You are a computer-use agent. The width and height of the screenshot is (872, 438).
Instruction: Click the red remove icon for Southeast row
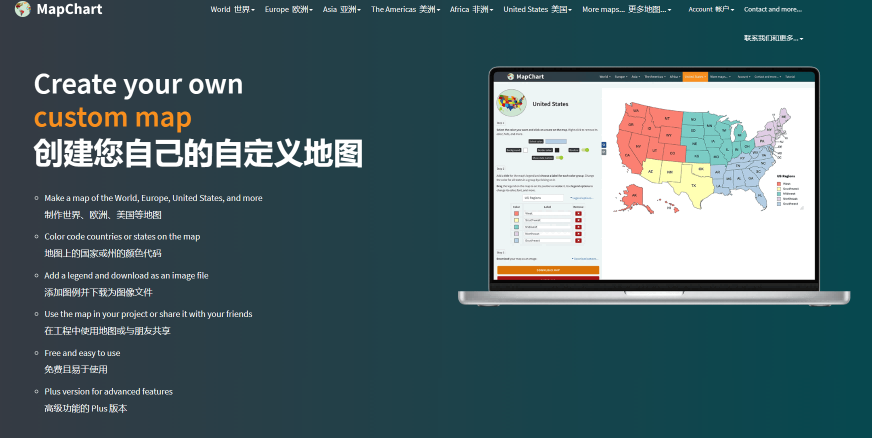(x=578, y=241)
